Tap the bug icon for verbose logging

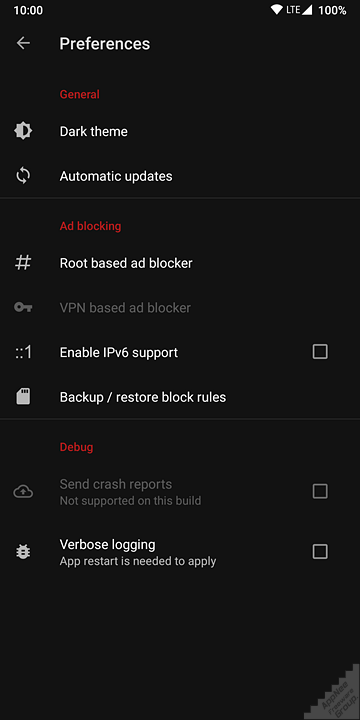[23, 551]
